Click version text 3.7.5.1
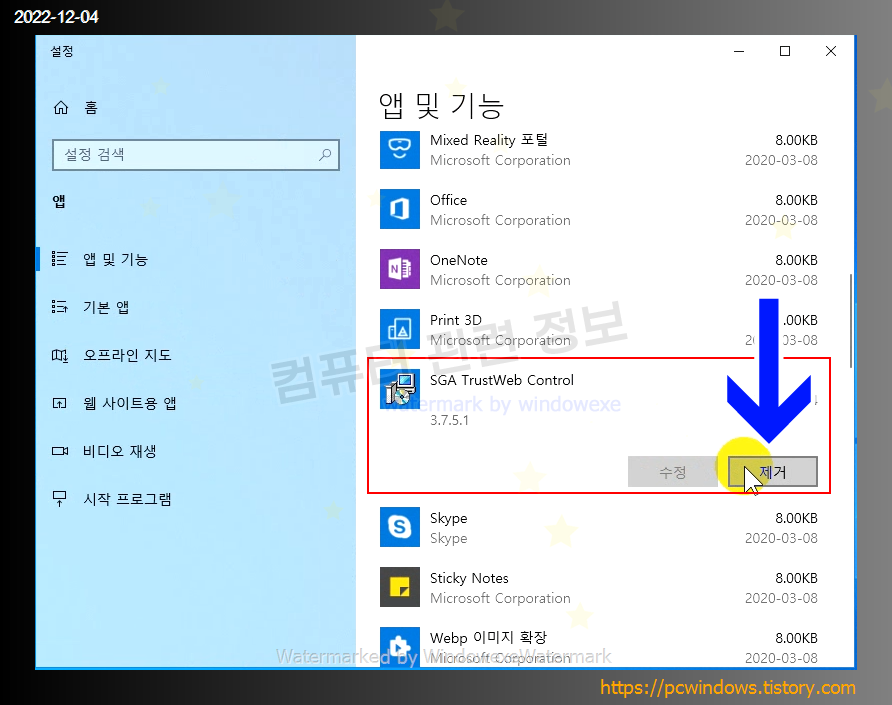Screen dimensions: 892x705 (x=449, y=420)
